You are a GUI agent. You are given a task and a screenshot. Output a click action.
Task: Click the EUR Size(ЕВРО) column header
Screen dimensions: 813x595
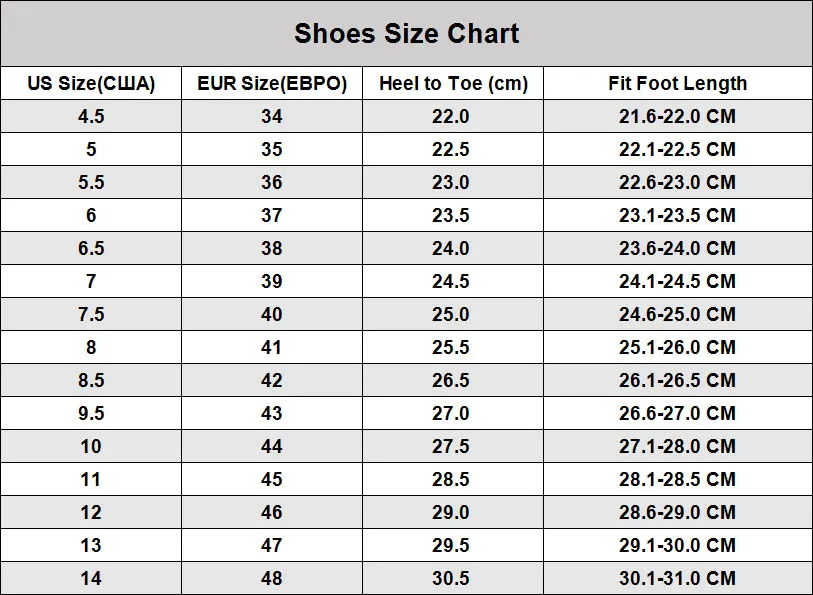tap(272, 83)
